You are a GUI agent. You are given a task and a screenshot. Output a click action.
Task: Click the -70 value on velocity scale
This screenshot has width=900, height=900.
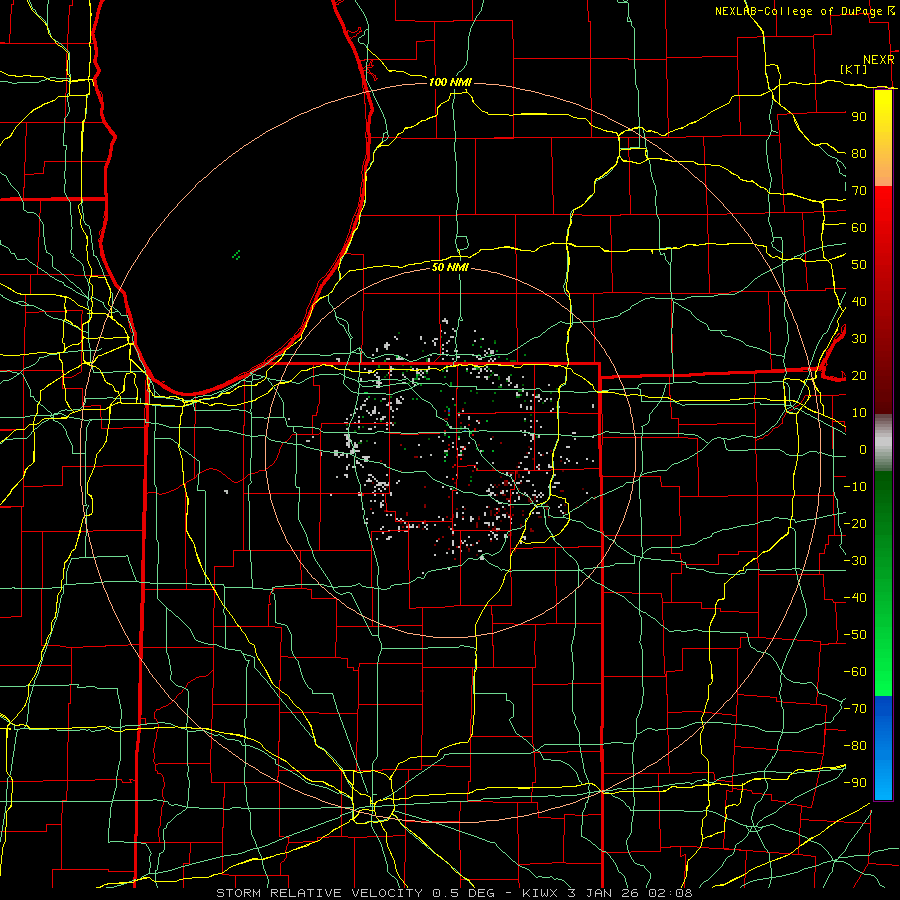855,709
